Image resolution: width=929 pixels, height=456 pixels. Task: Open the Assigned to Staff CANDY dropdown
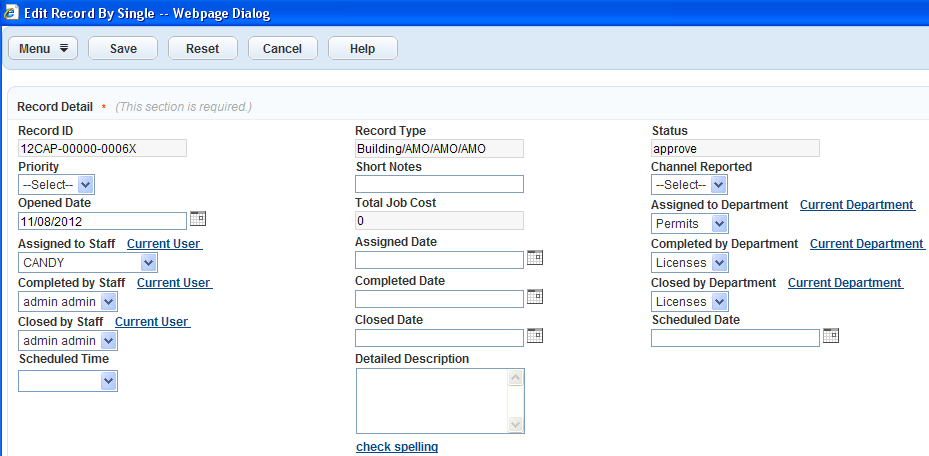(x=148, y=263)
